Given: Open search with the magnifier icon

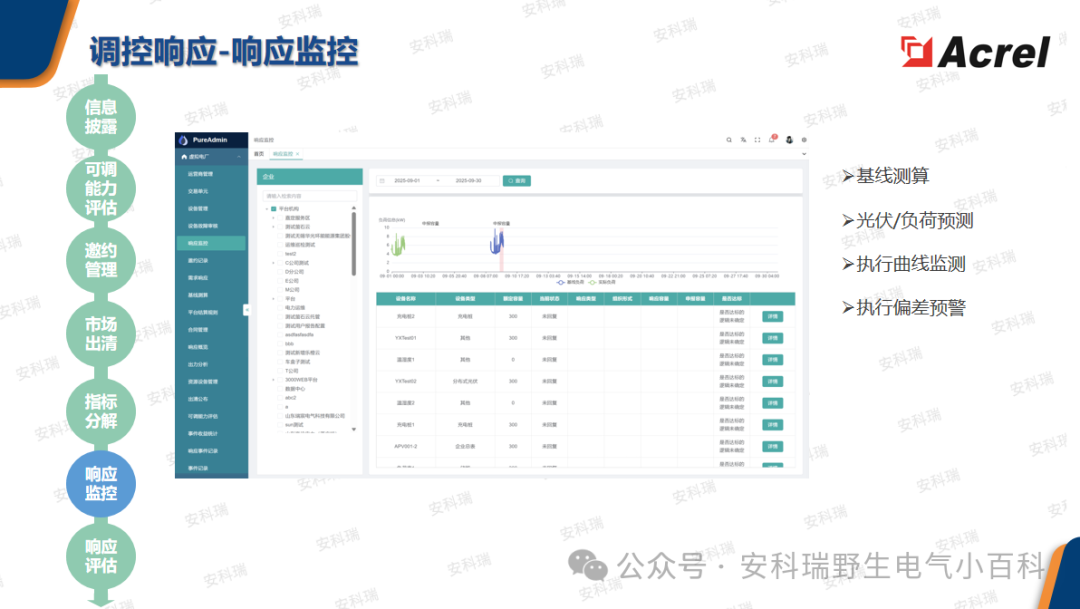Looking at the screenshot, I should click(729, 140).
